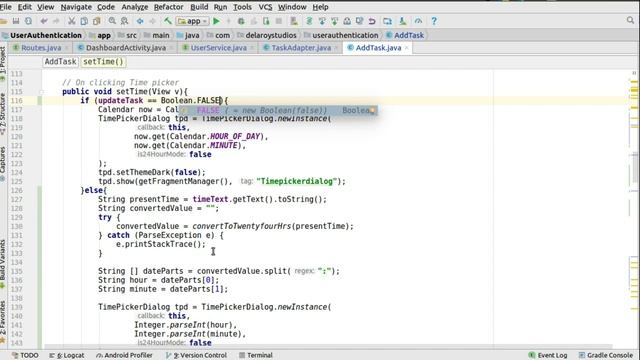The height and width of the screenshot is (360, 640).
Task: Toggle the Captures tool window
Action: [3, 164]
